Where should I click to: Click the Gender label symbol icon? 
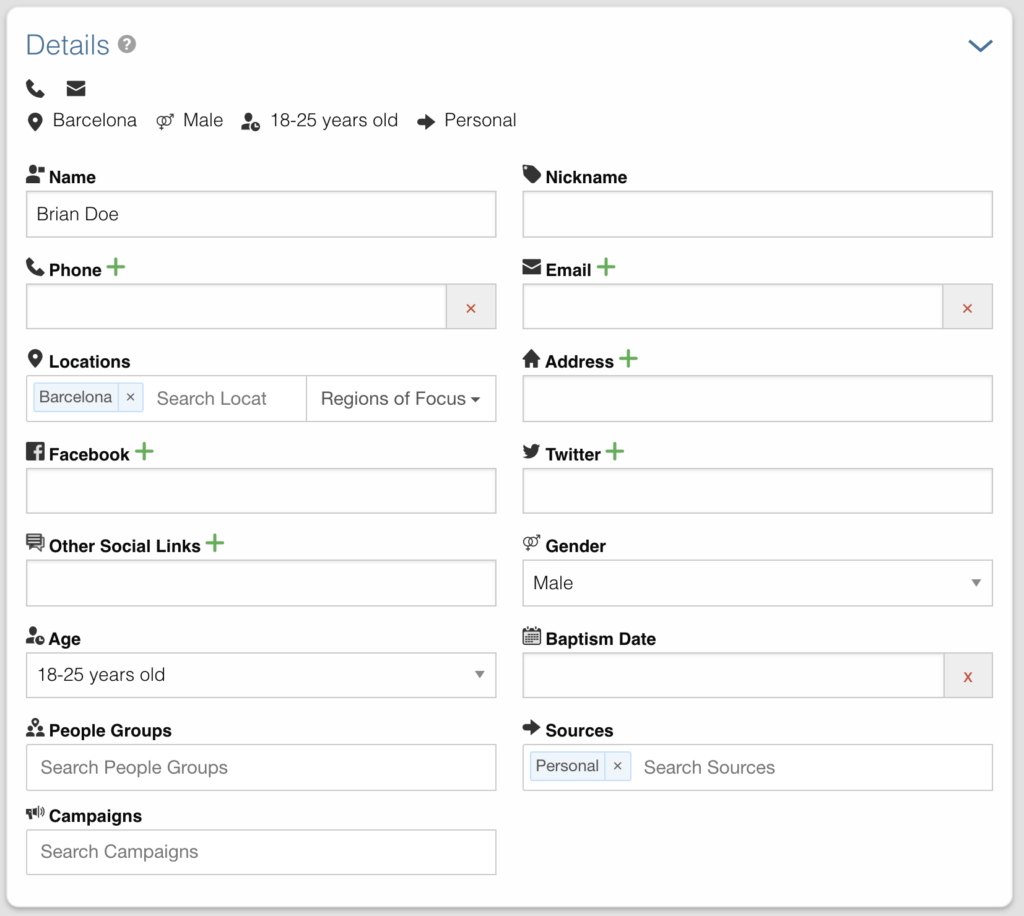532,543
